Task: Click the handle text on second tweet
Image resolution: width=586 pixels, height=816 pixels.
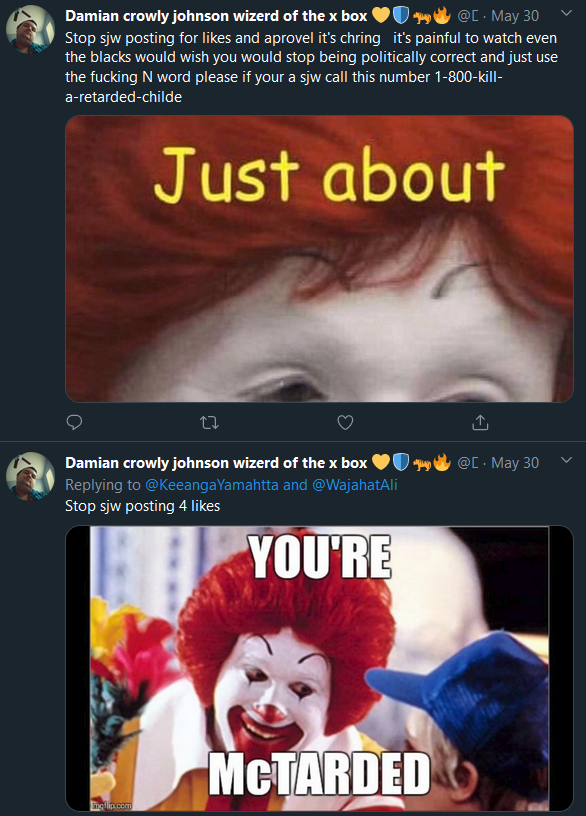Action: point(467,463)
